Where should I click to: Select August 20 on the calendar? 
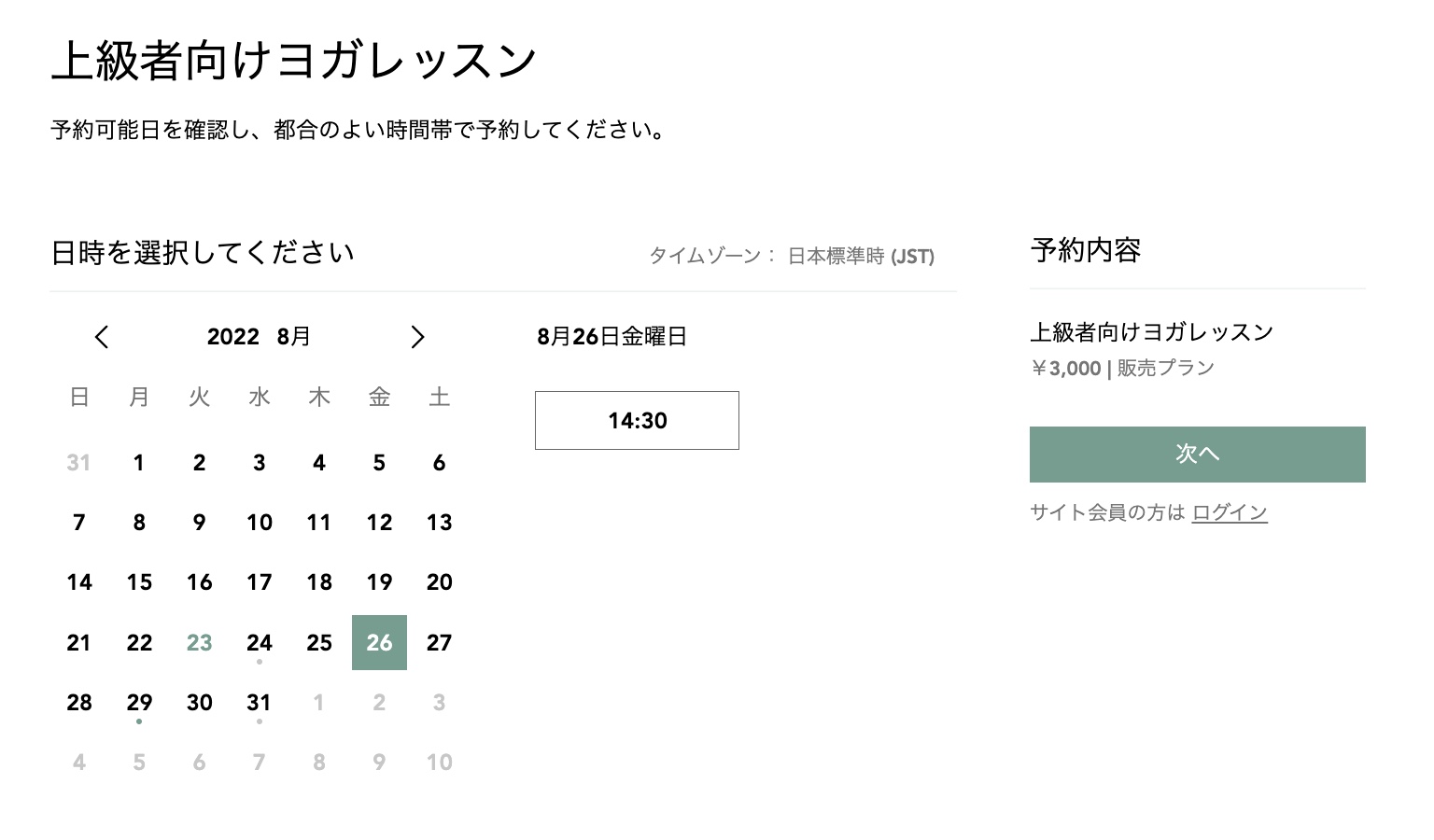click(x=439, y=582)
